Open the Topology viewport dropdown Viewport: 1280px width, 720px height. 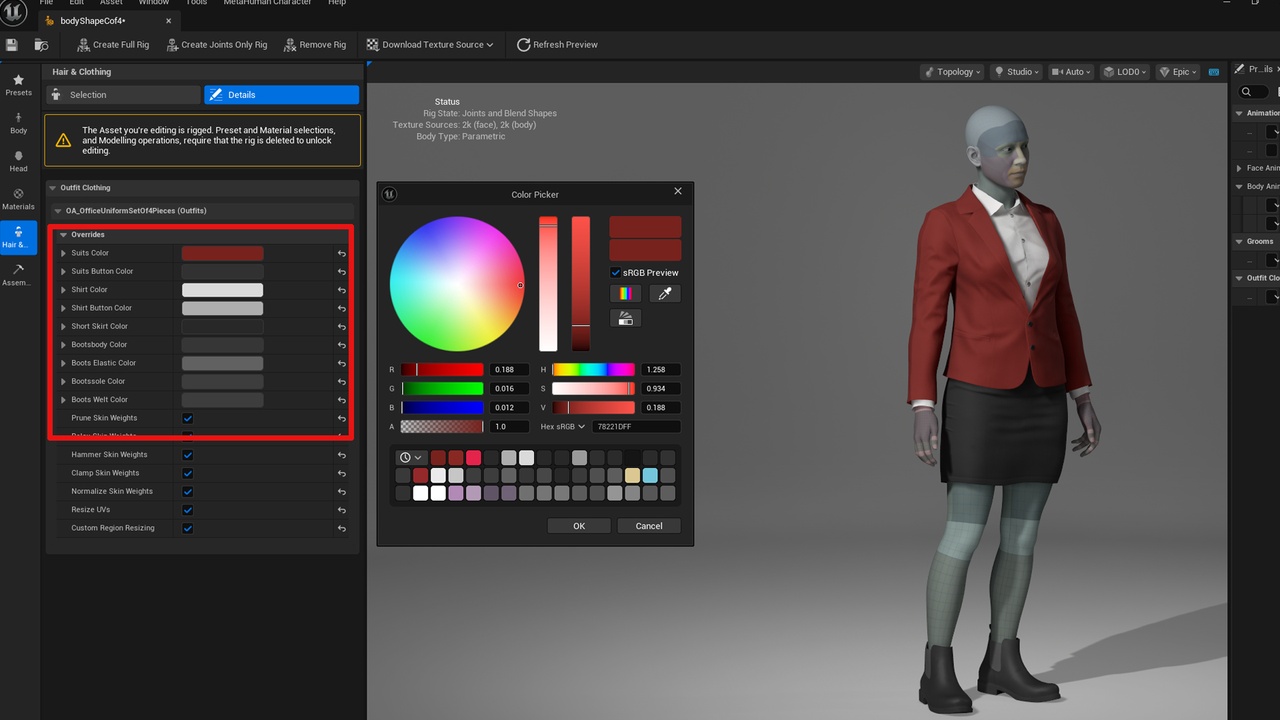(x=954, y=72)
